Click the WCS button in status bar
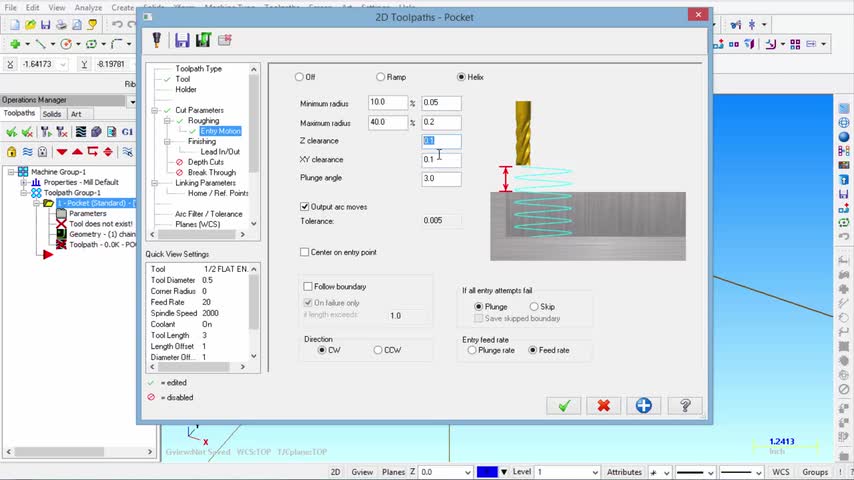 (x=780, y=472)
